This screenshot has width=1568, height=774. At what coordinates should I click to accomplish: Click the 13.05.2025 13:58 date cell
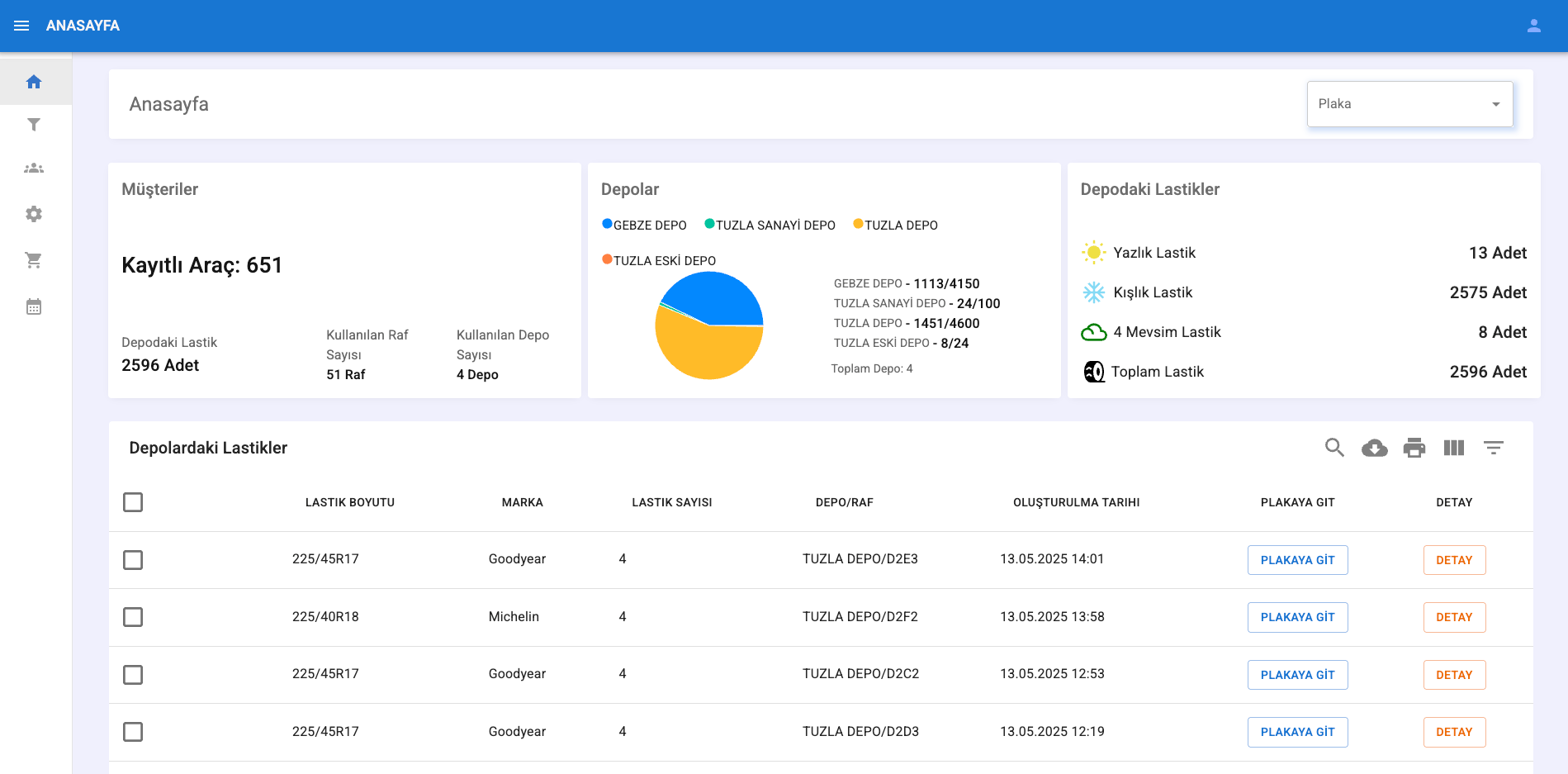pyautogui.click(x=1052, y=617)
